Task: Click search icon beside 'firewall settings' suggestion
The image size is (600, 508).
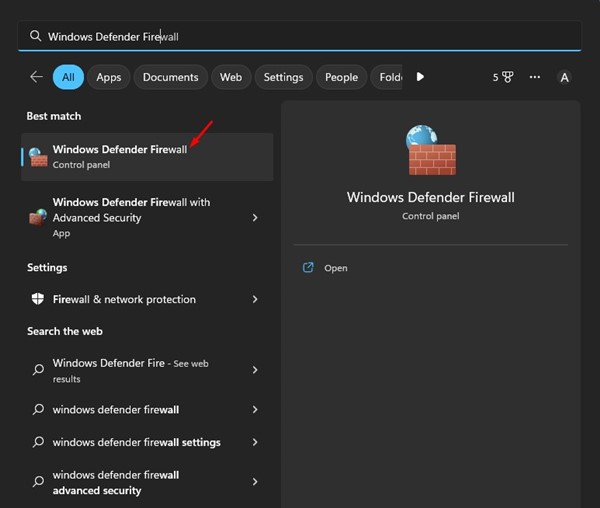Action: click(38, 442)
